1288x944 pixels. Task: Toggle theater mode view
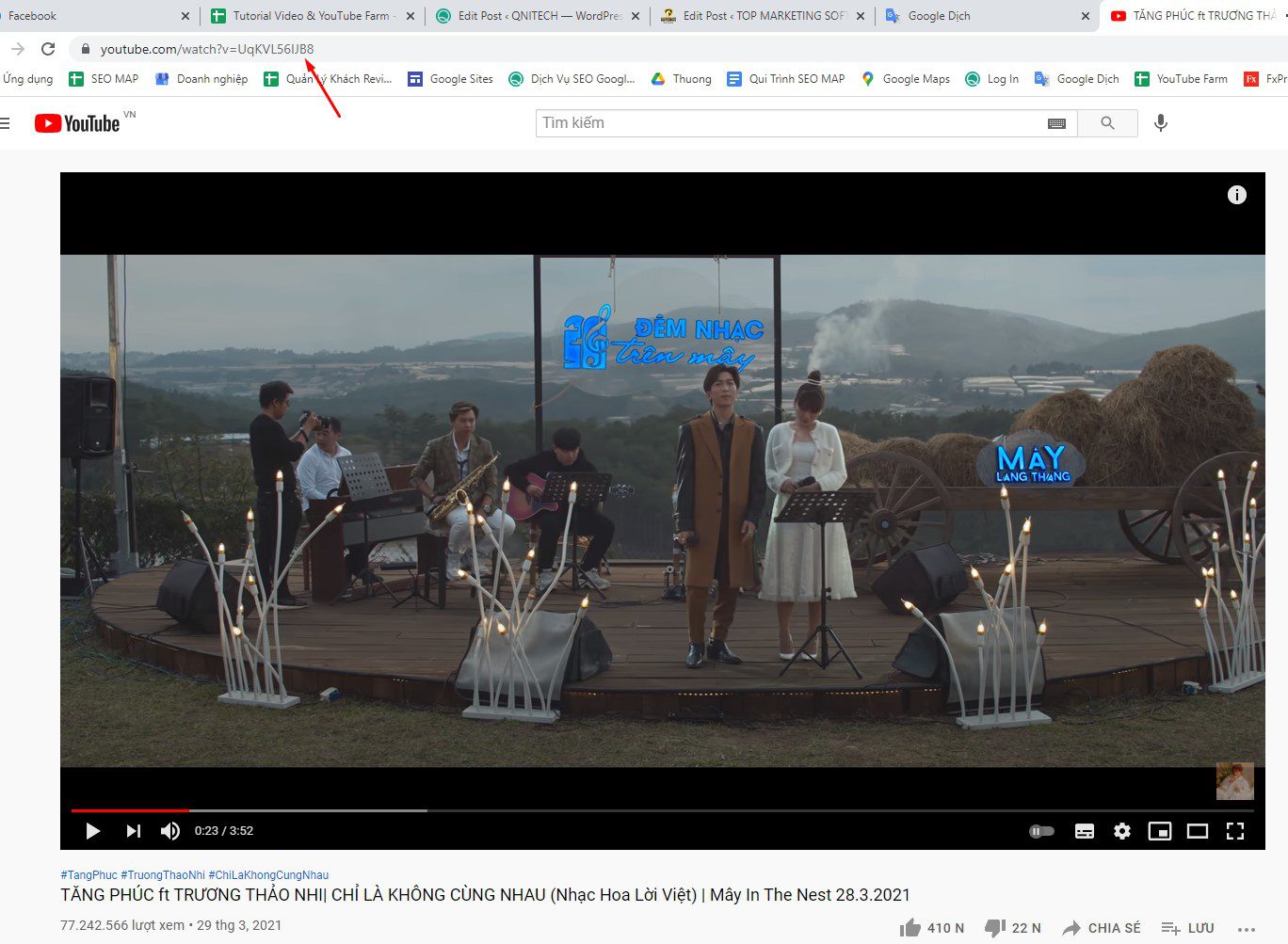(1198, 831)
